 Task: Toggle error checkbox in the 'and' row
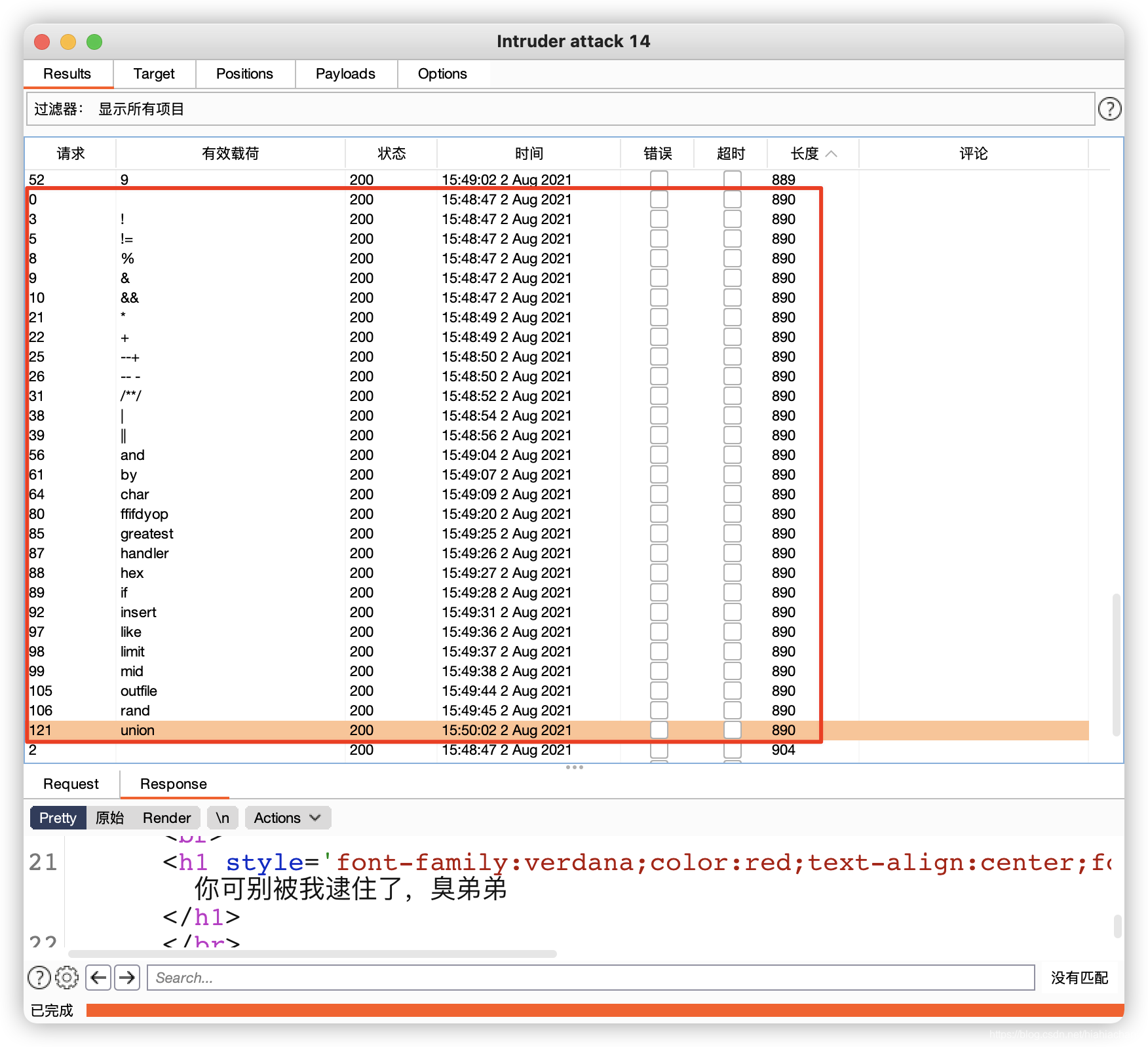659,455
